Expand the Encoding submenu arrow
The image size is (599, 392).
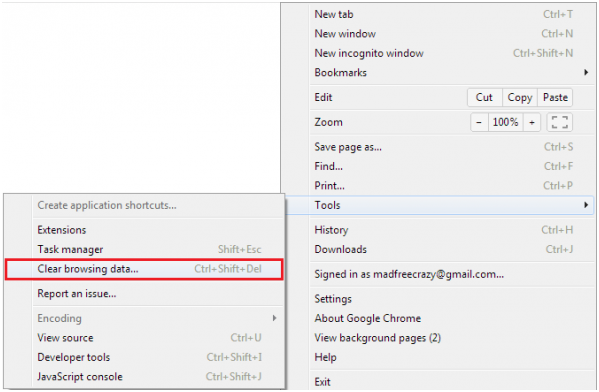pos(274,318)
